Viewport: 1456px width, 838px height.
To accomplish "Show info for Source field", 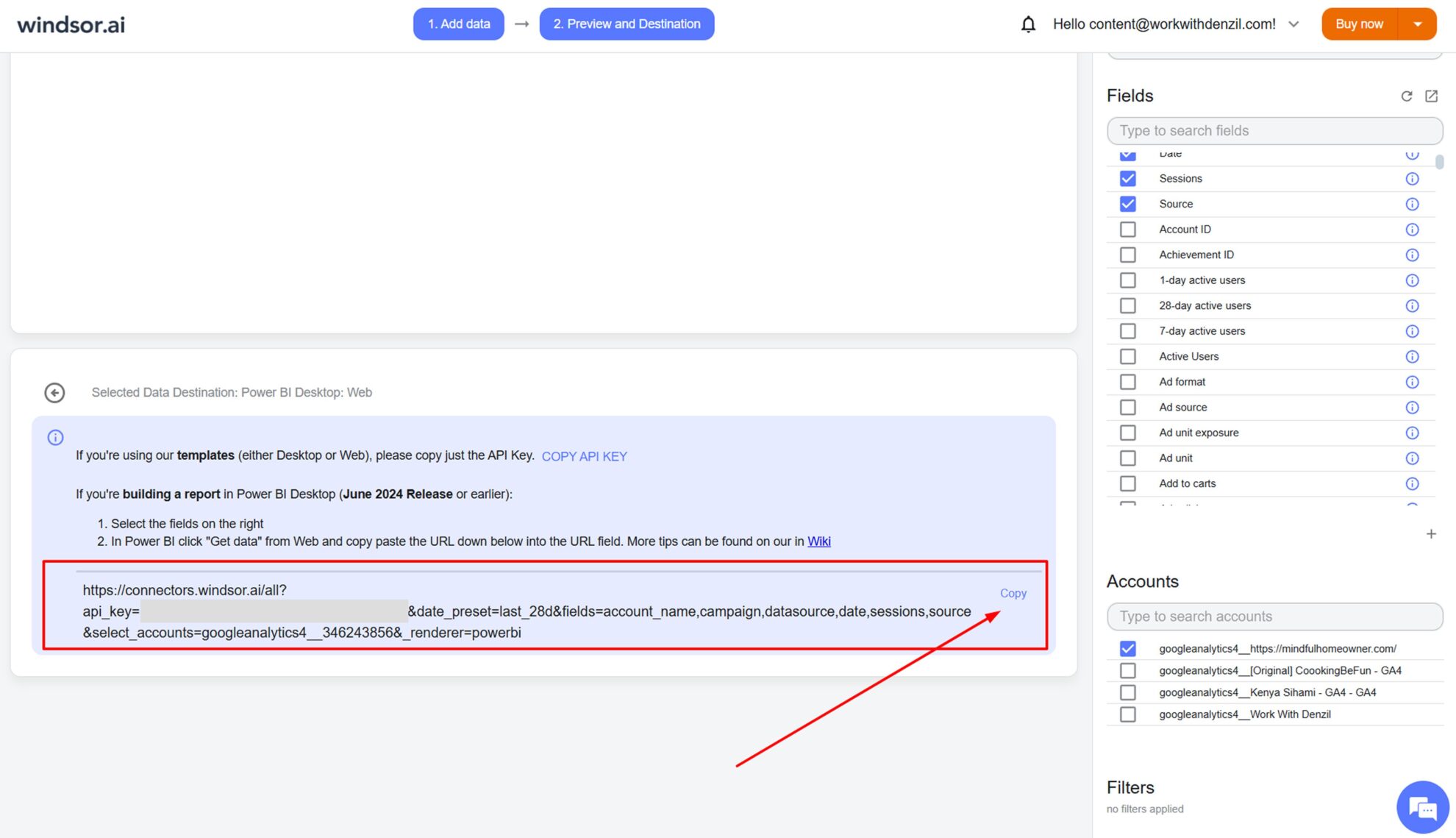I will pyautogui.click(x=1412, y=205).
